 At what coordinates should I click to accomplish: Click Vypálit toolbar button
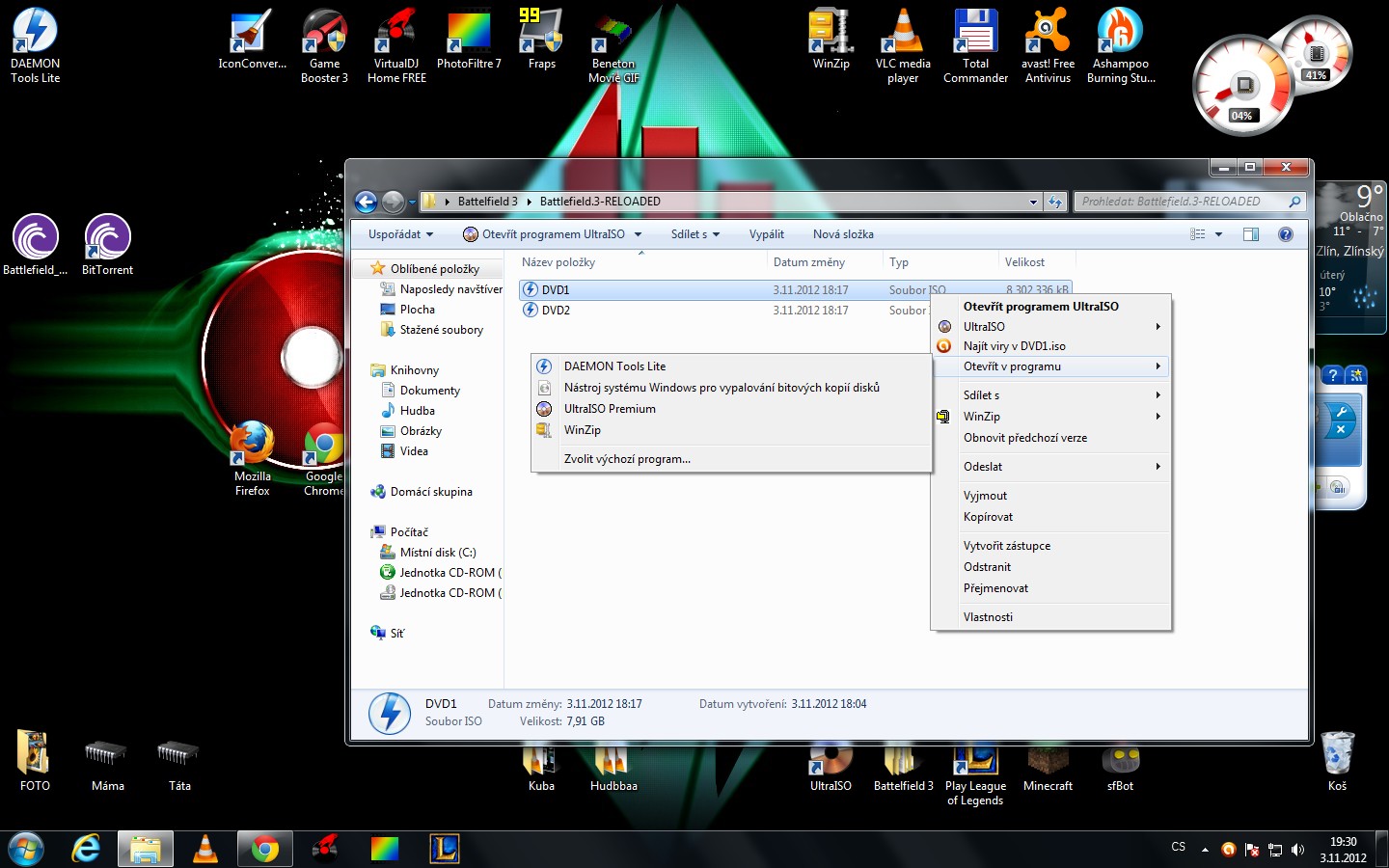(x=766, y=234)
